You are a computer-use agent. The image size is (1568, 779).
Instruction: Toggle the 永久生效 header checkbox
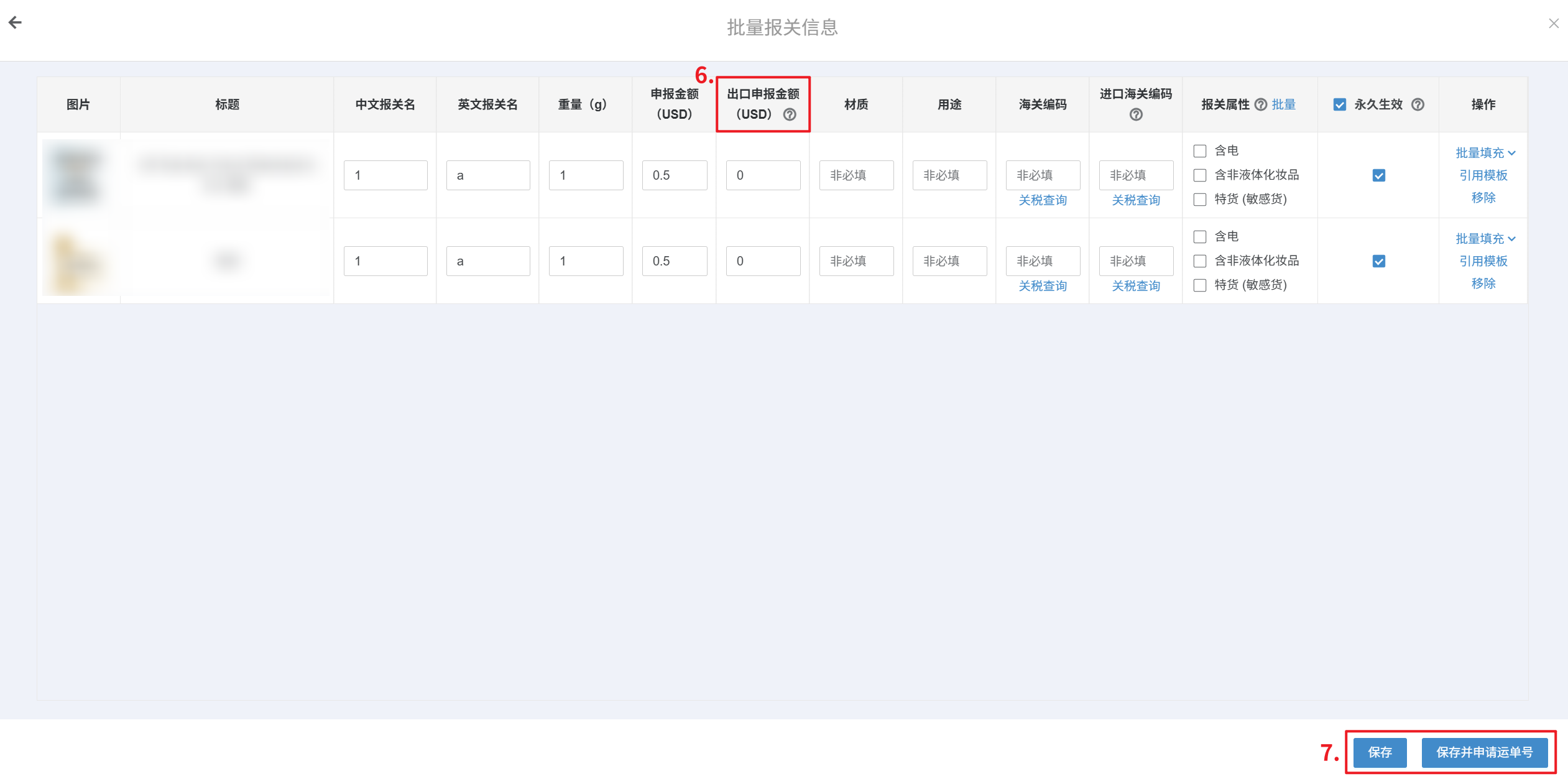[1340, 104]
